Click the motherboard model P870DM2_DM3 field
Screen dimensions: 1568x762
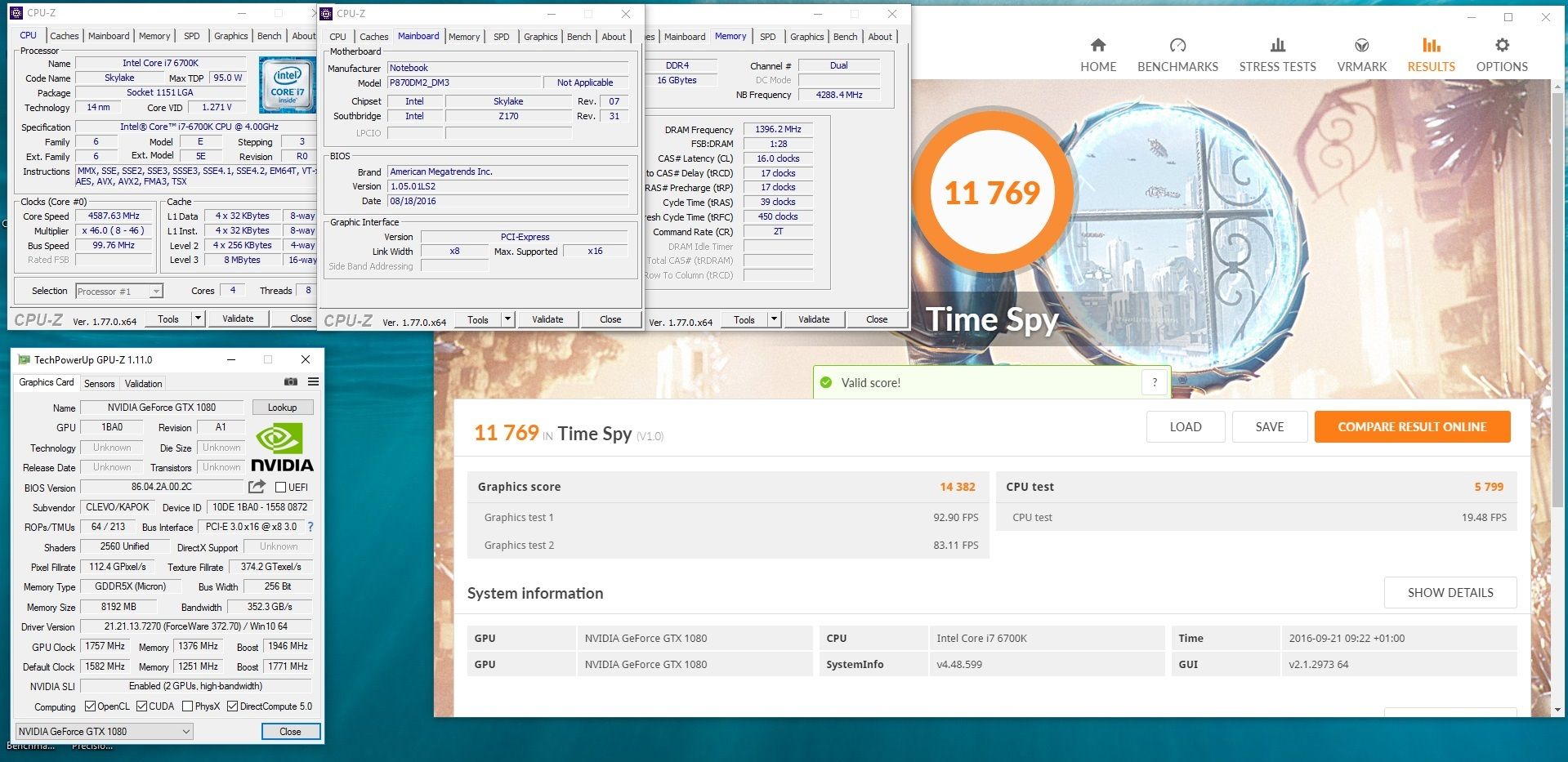[463, 82]
